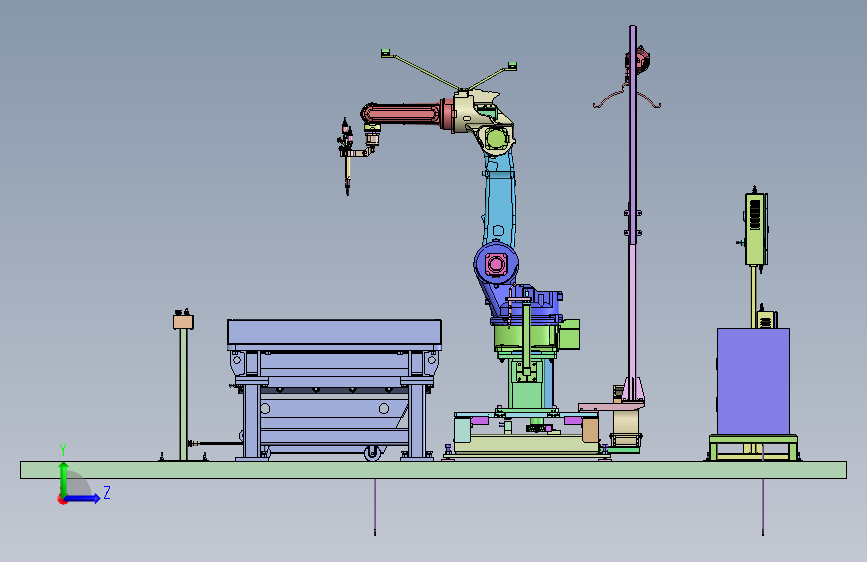Click the Z axis label
Image resolution: width=867 pixels, height=562 pixels.
click(107, 492)
